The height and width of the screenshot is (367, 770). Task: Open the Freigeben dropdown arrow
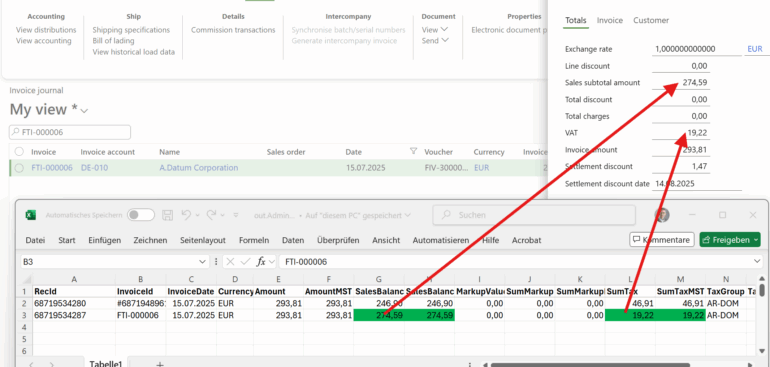(755, 240)
